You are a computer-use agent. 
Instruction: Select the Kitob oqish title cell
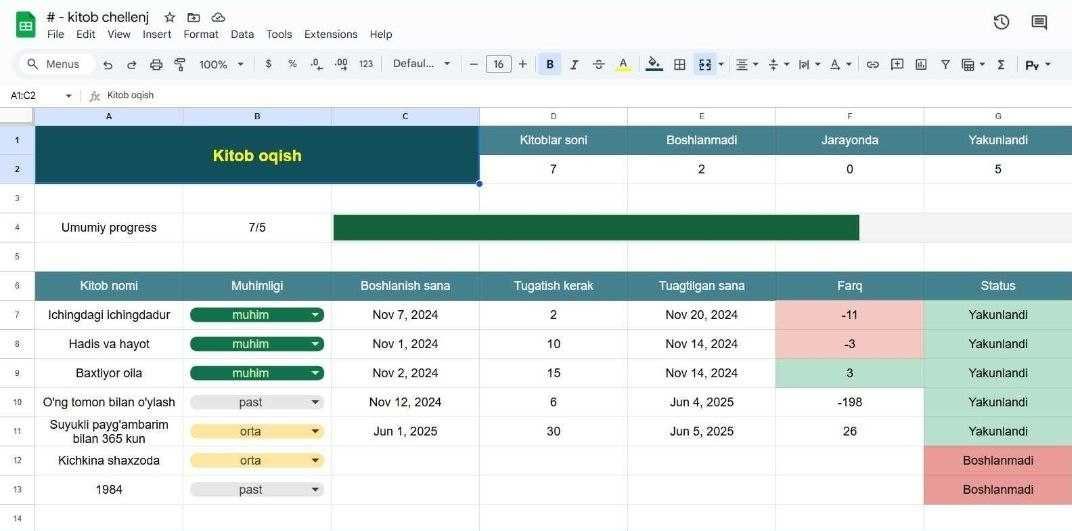(x=257, y=155)
